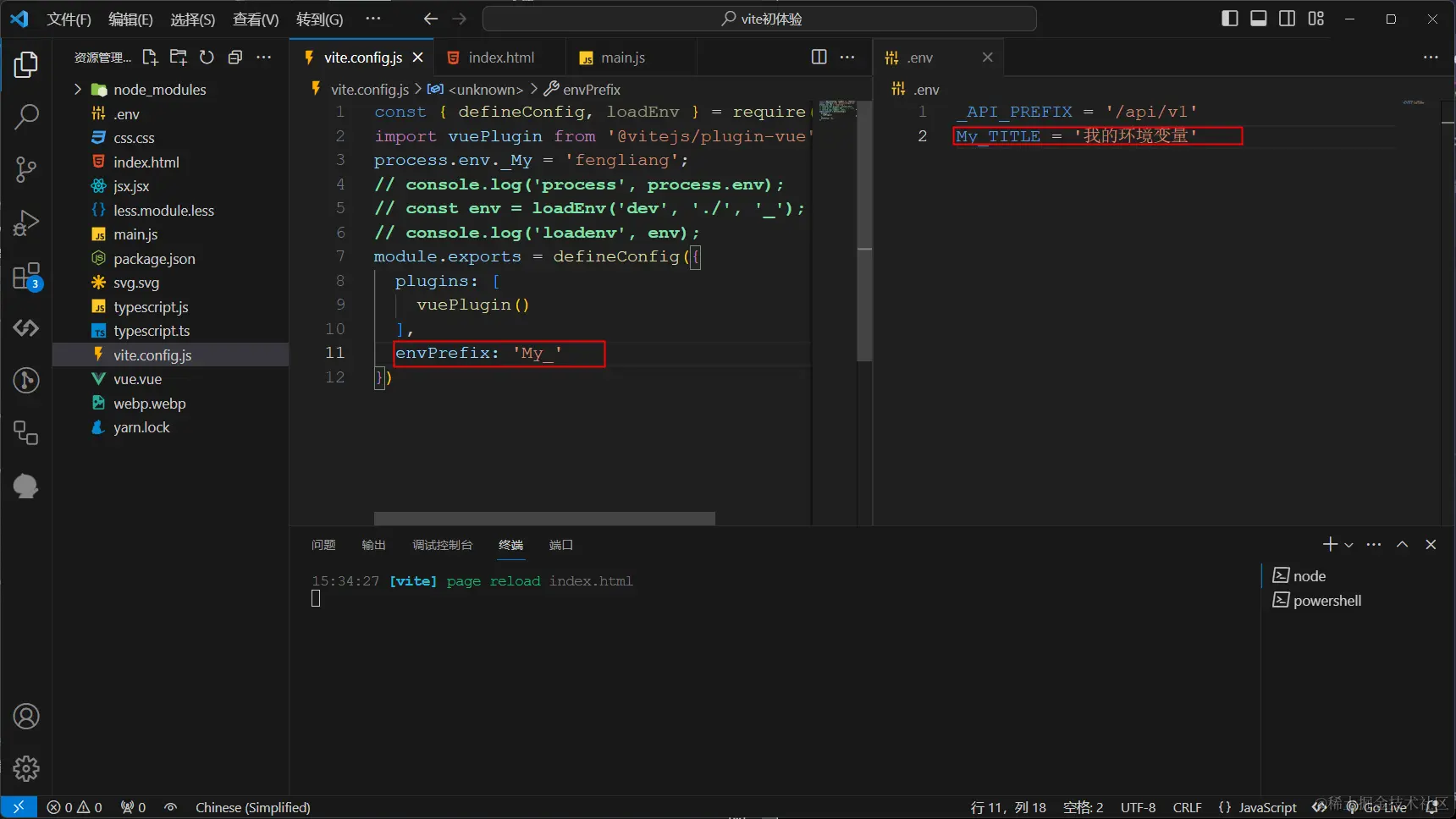1456x819 pixels.
Task: Split the vite.config.js editor to the right
Action: click(x=819, y=57)
